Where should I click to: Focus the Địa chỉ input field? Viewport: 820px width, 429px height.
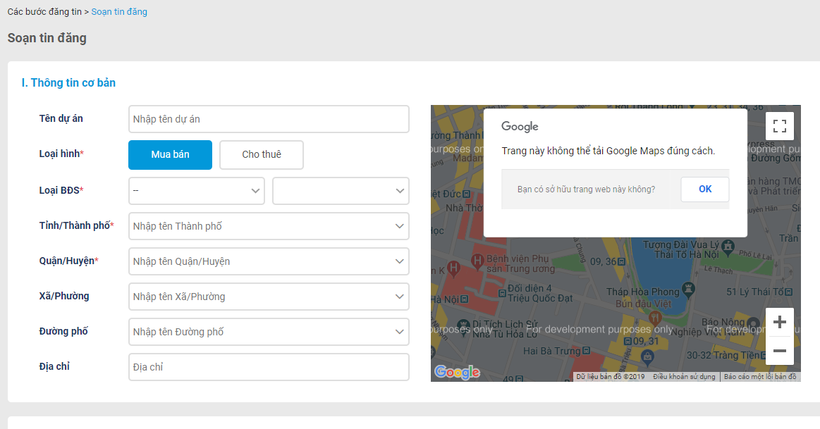coord(269,367)
